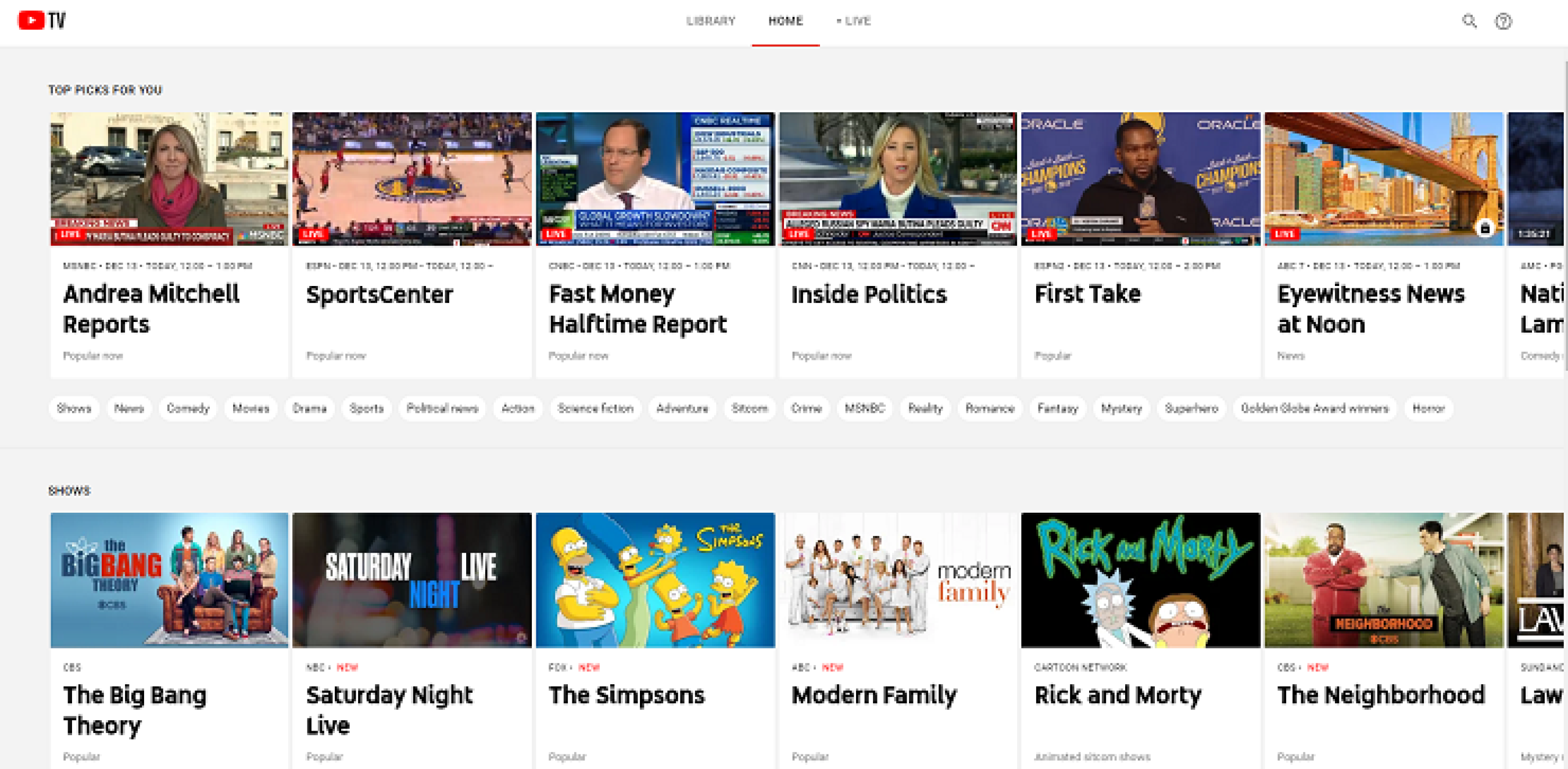Image resolution: width=1568 pixels, height=769 pixels.
Task: Select the Superhero chip
Action: pyautogui.click(x=1191, y=408)
